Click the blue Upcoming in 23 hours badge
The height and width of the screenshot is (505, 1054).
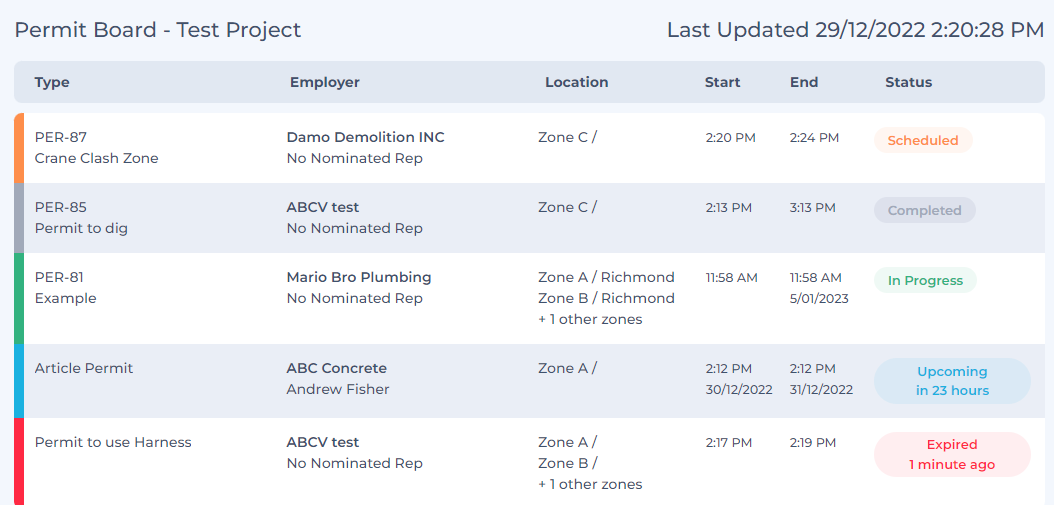pyautogui.click(x=952, y=381)
